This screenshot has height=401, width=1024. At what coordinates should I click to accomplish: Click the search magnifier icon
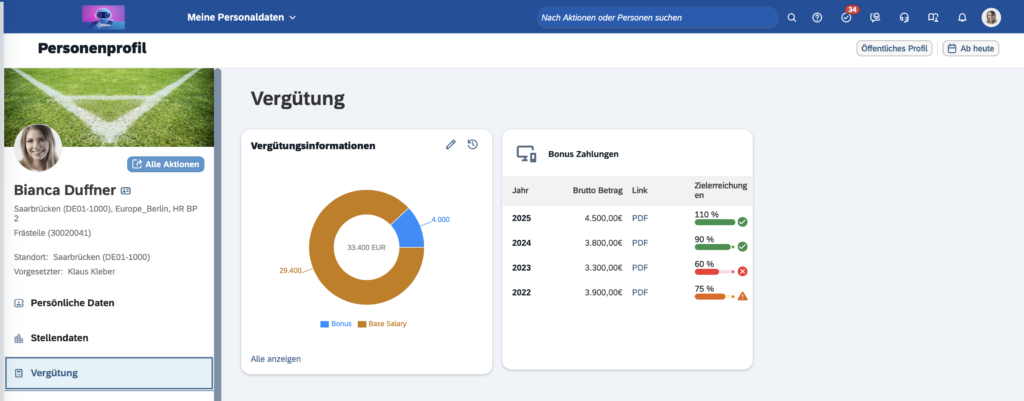tap(792, 17)
